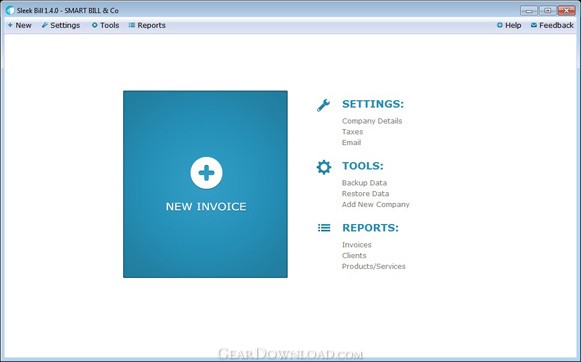581x362 pixels.
Task: Open the Feedback menu item
Action: tap(552, 25)
